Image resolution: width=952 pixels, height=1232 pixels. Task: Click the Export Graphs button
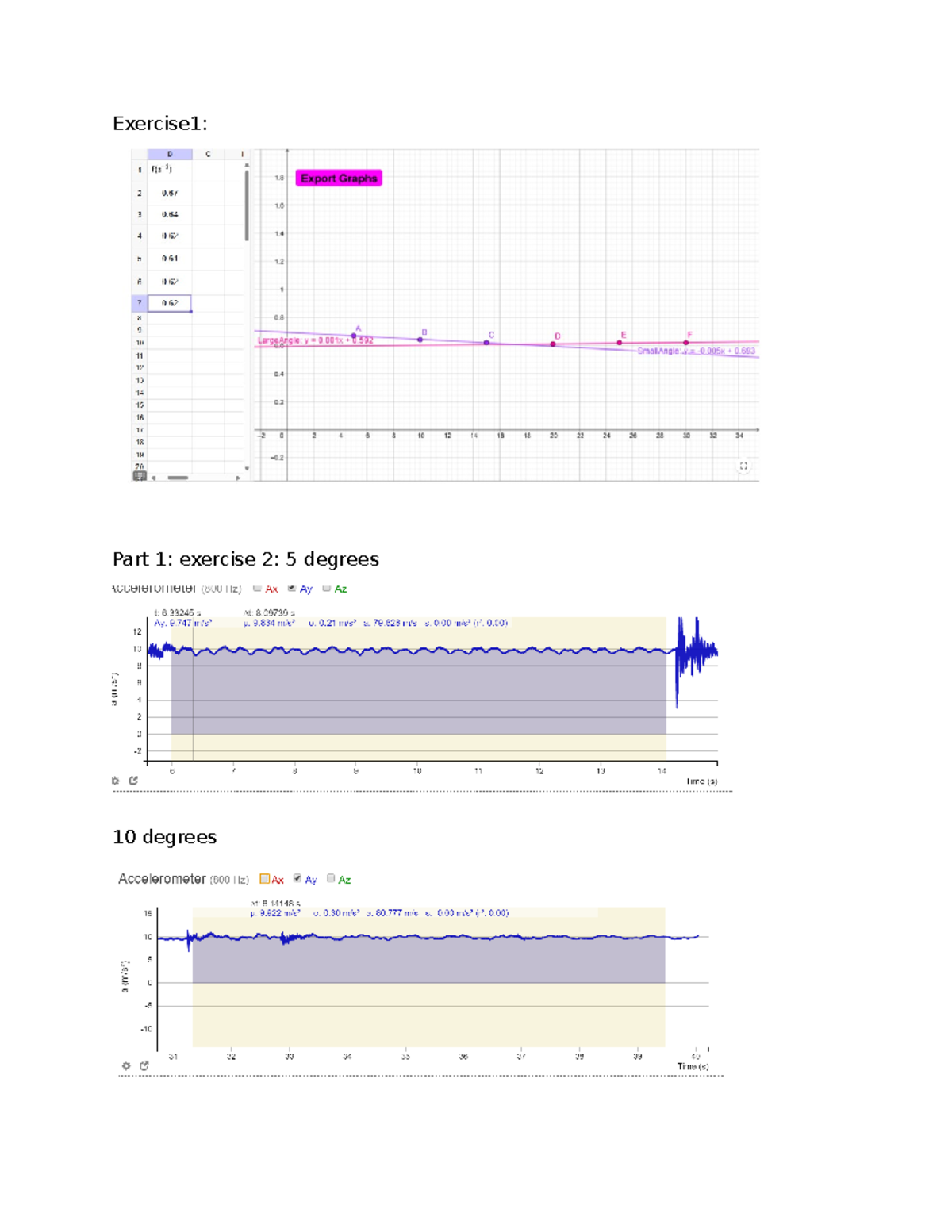coord(339,178)
